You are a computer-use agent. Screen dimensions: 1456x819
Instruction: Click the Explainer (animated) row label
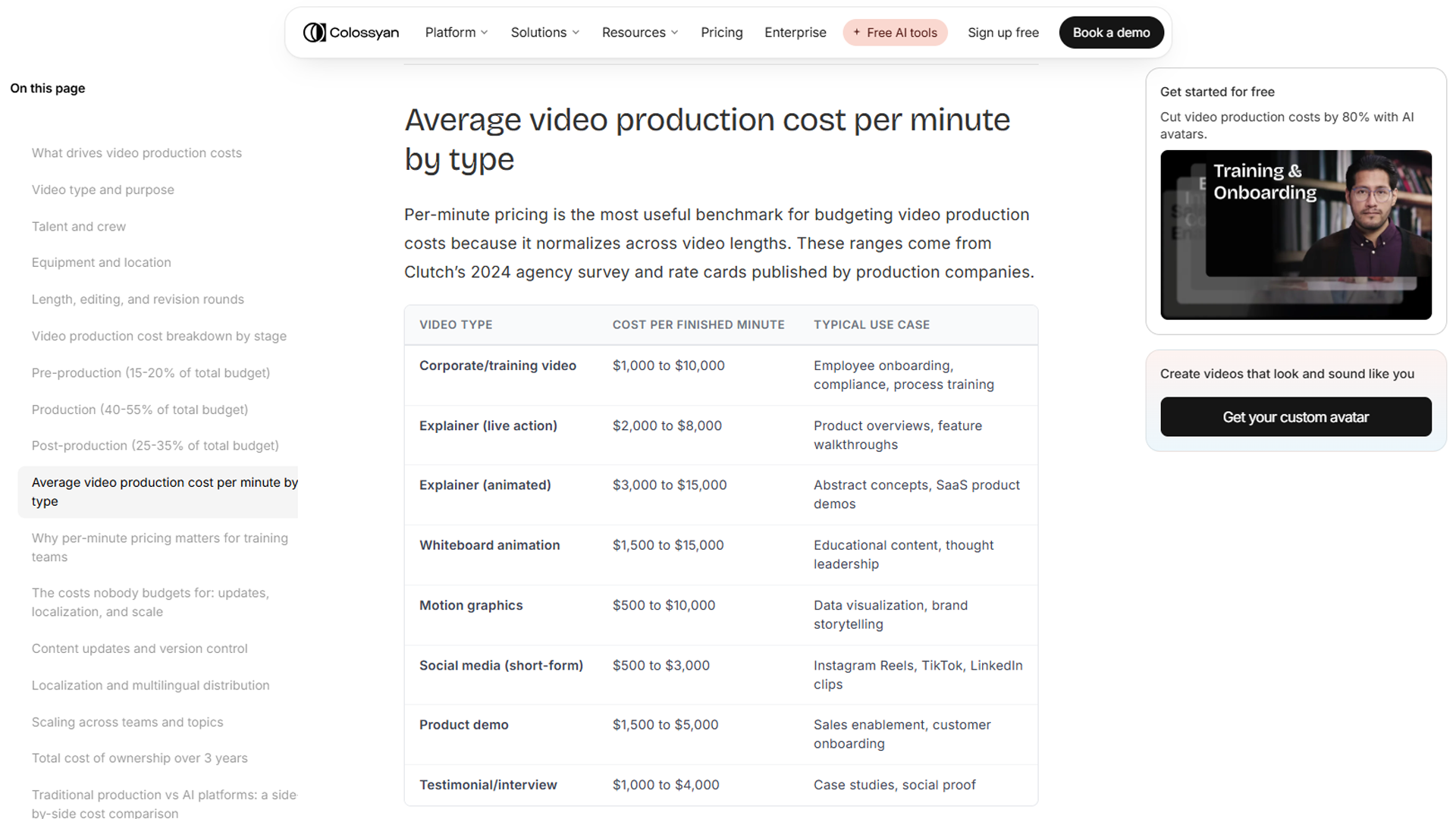[x=485, y=485]
